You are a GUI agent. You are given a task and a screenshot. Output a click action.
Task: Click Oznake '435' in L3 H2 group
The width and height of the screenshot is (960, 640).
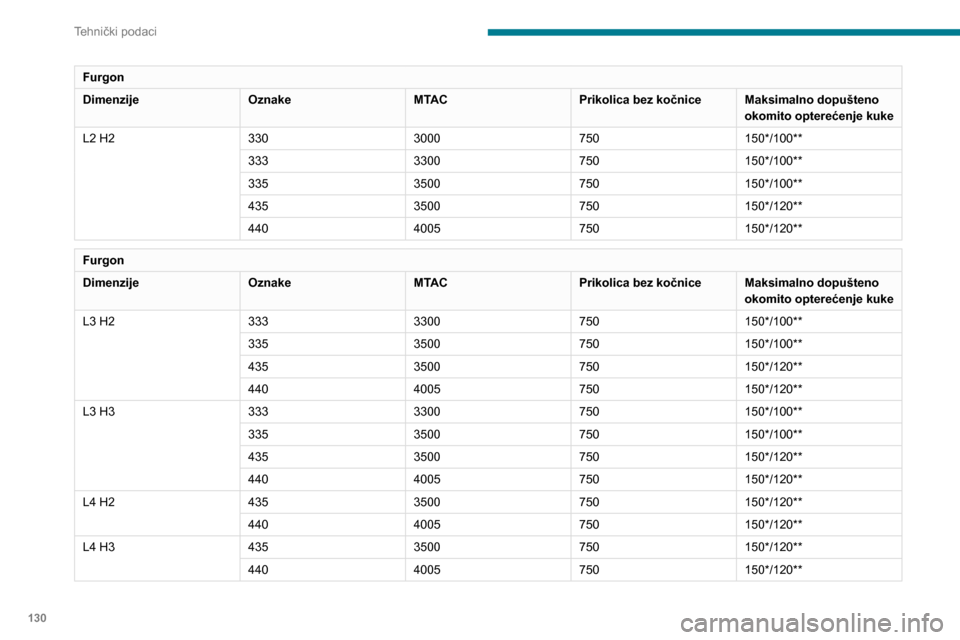[x=258, y=367]
